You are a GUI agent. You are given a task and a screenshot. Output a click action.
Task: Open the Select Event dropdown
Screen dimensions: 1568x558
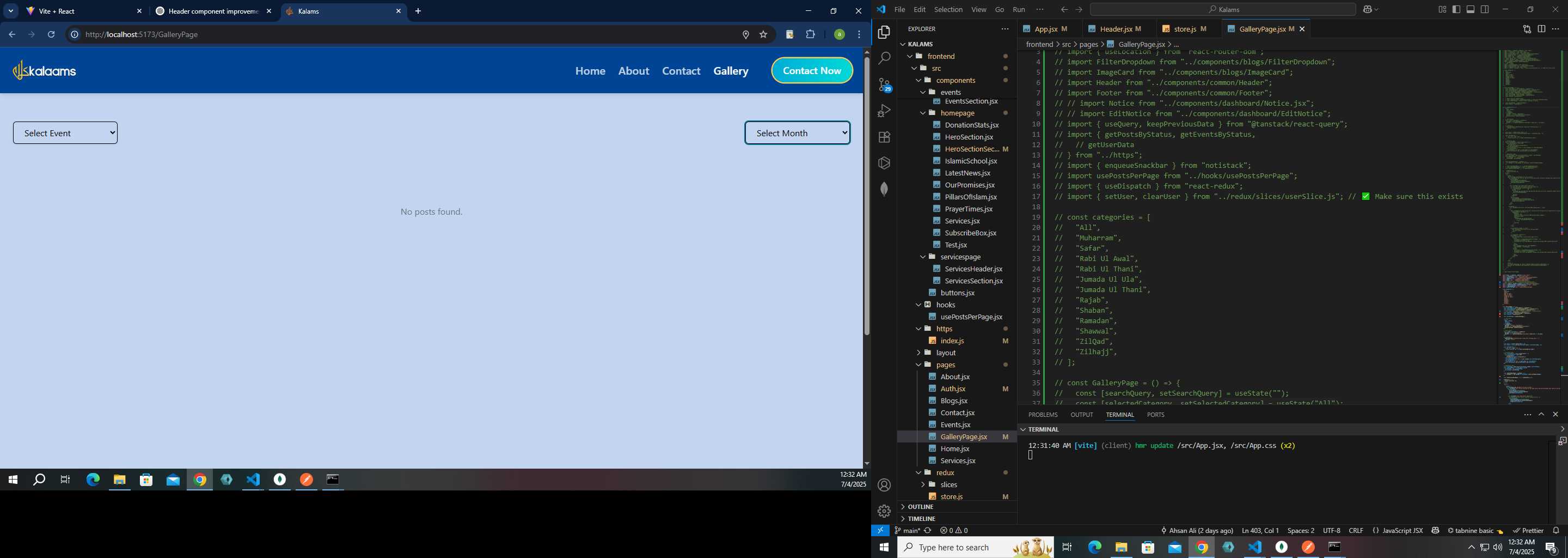tap(65, 133)
